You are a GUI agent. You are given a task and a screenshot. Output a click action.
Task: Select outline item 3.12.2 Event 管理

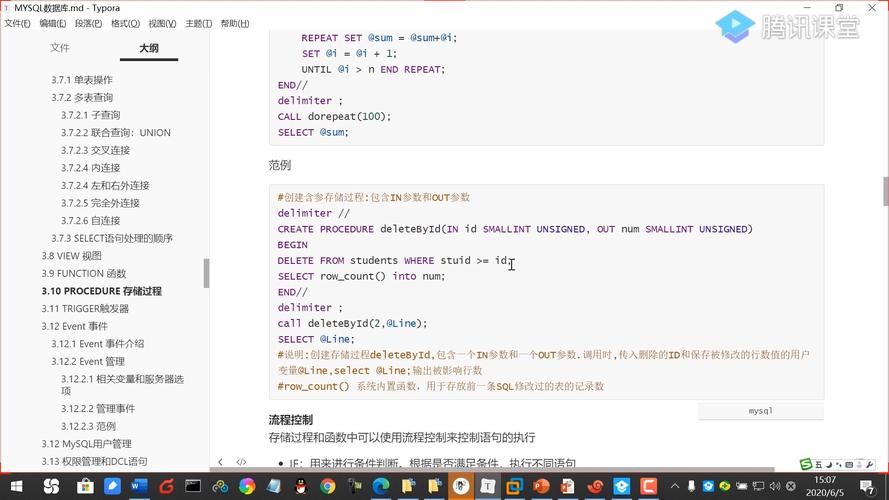(88, 361)
